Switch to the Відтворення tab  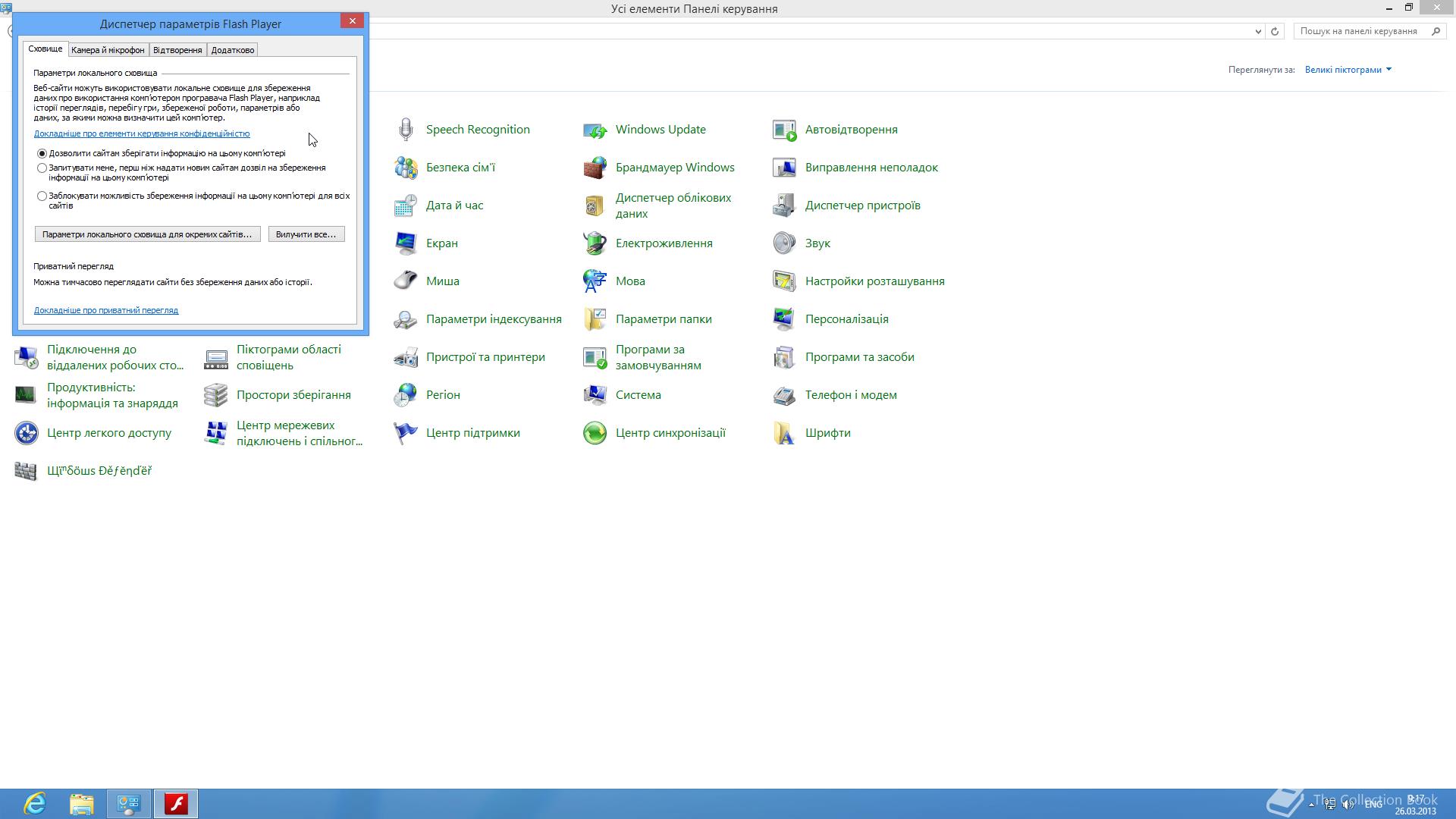click(177, 50)
